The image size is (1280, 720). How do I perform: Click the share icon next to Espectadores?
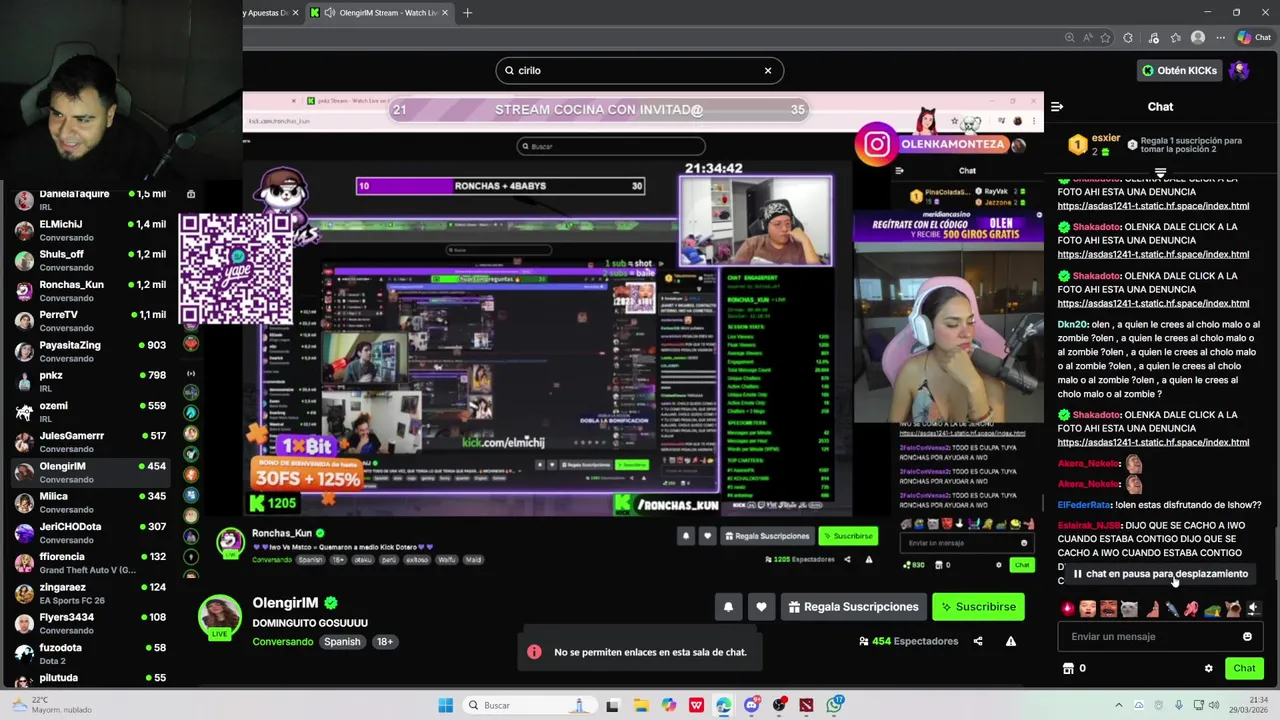point(978,641)
